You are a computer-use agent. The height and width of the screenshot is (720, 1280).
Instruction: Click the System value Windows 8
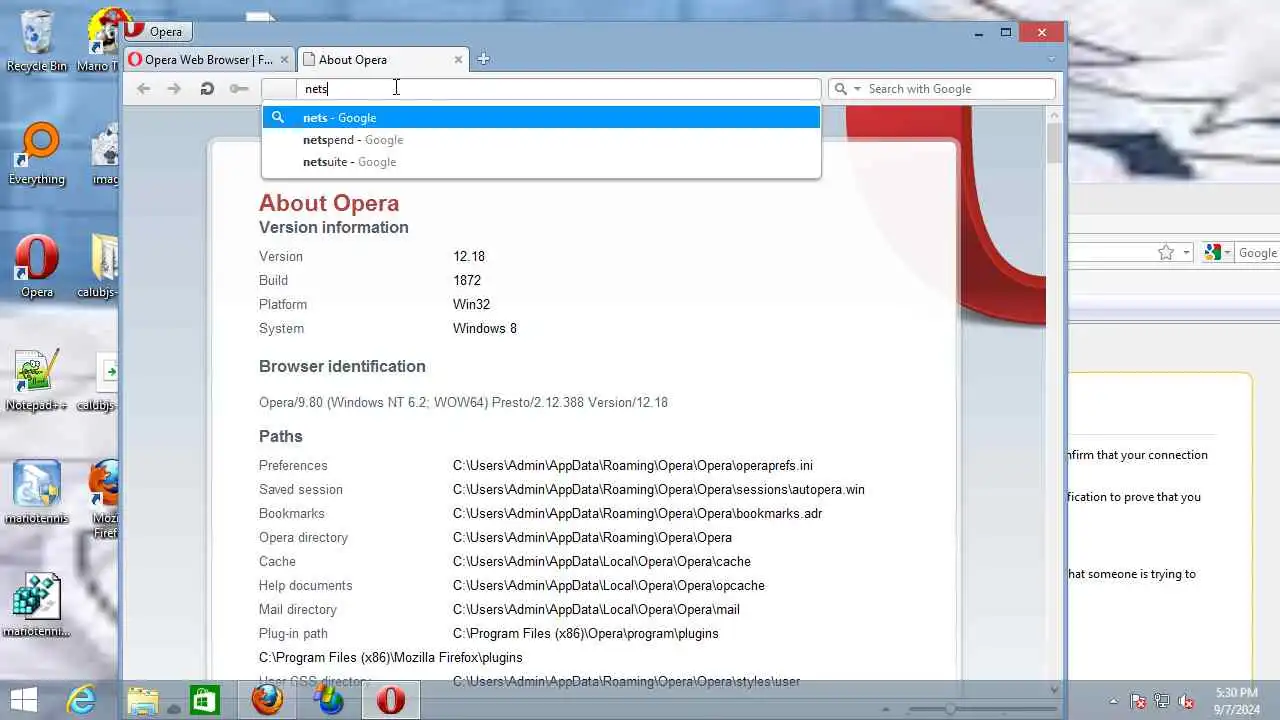click(x=485, y=328)
